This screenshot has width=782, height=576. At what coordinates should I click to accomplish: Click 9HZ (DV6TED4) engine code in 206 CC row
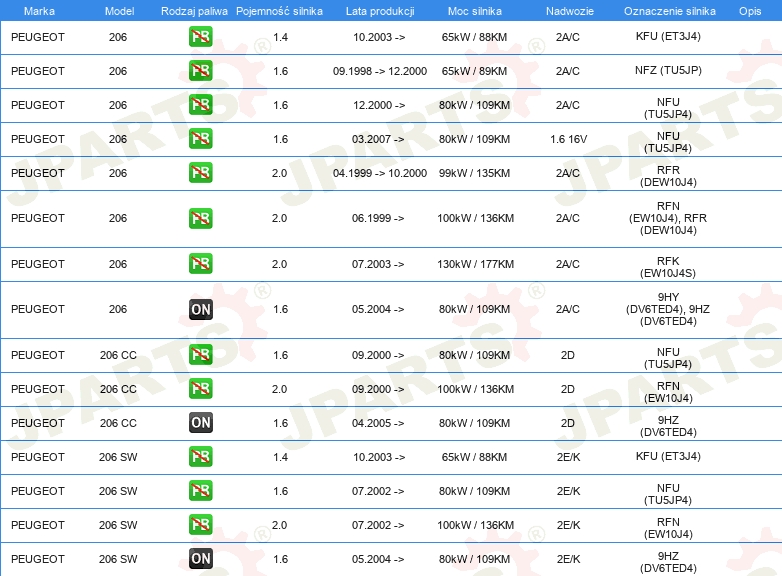[668, 426]
